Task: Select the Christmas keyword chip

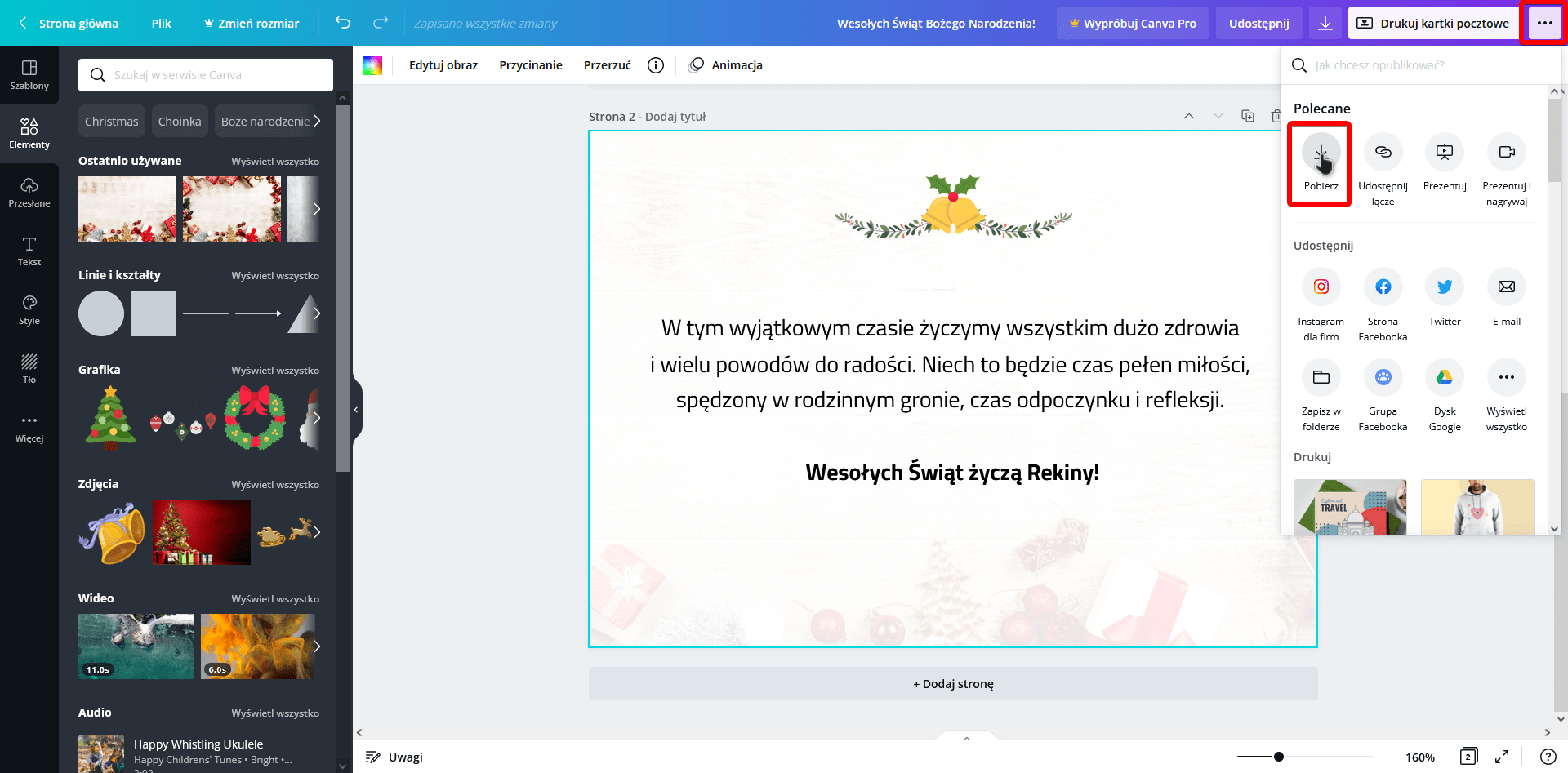Action: point(112,121)
